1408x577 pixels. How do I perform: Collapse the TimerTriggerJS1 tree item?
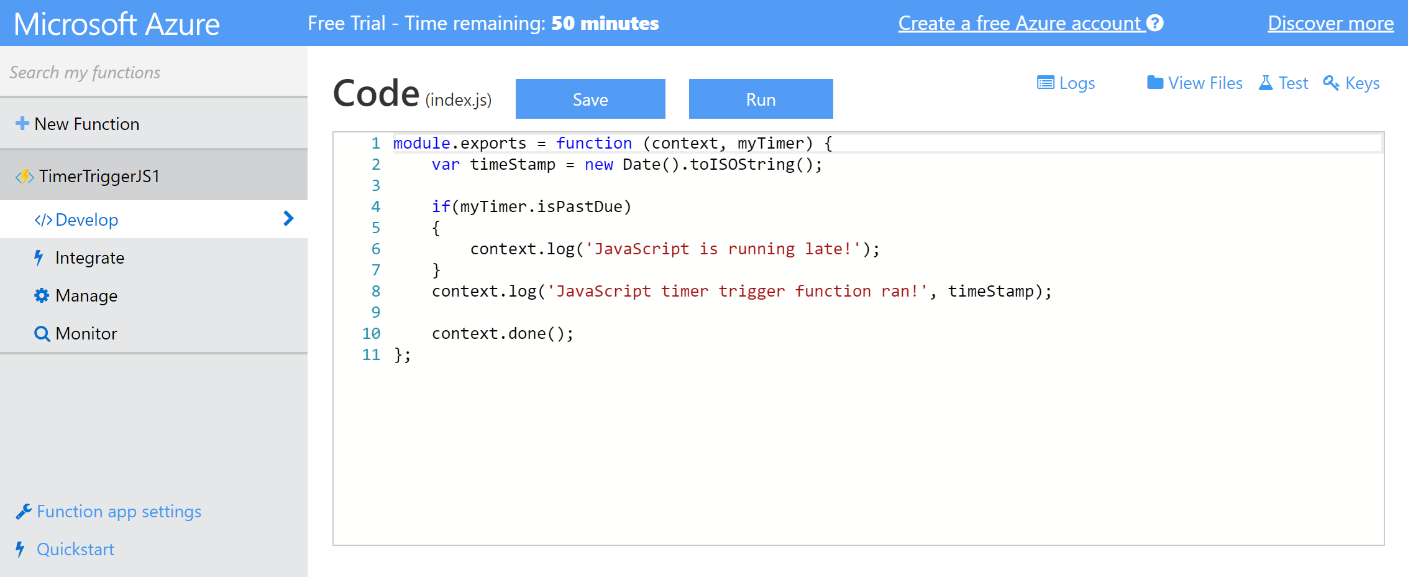click(x=99, y=177)
